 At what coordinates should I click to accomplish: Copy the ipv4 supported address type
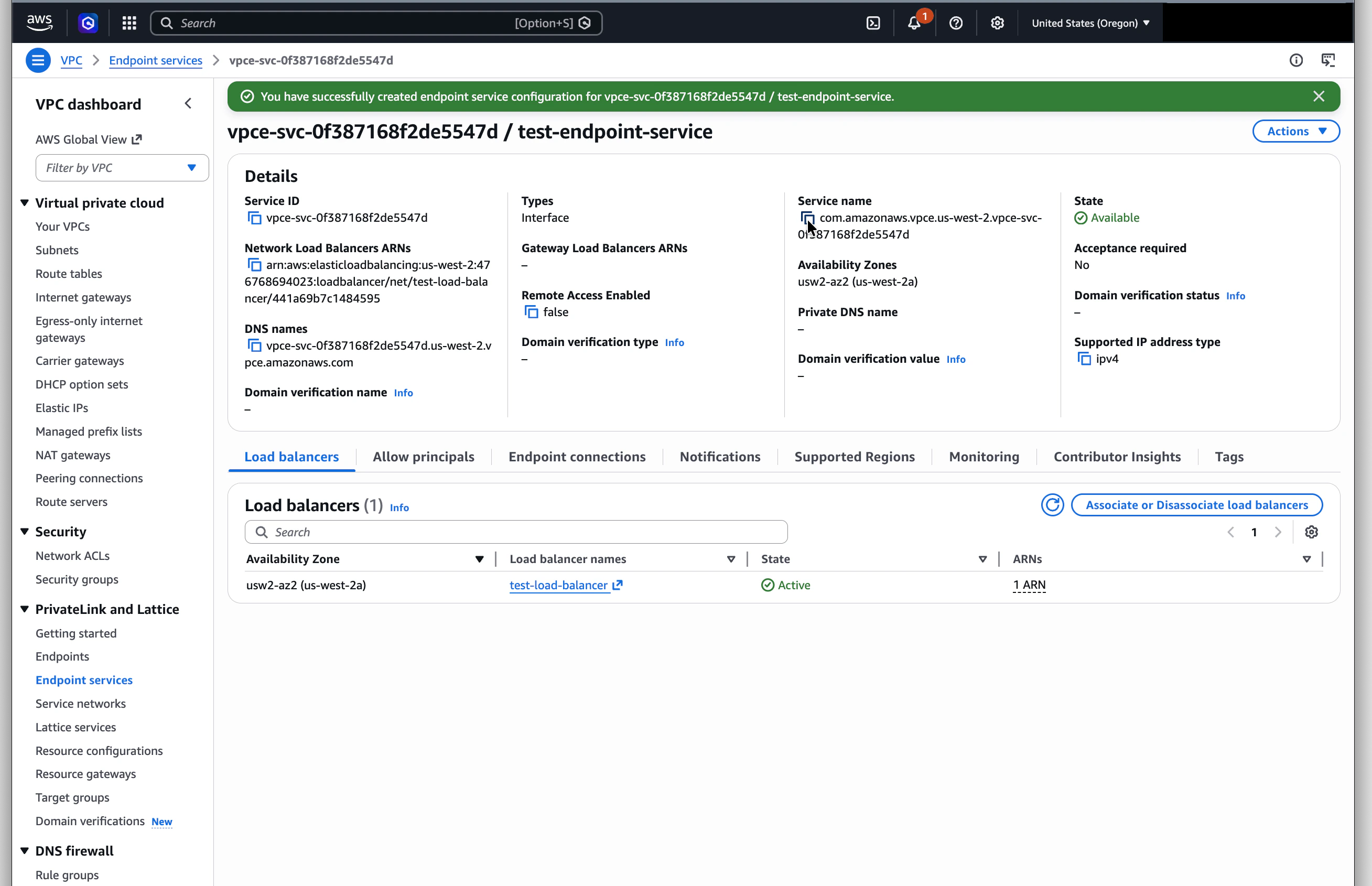[1083, 359]
